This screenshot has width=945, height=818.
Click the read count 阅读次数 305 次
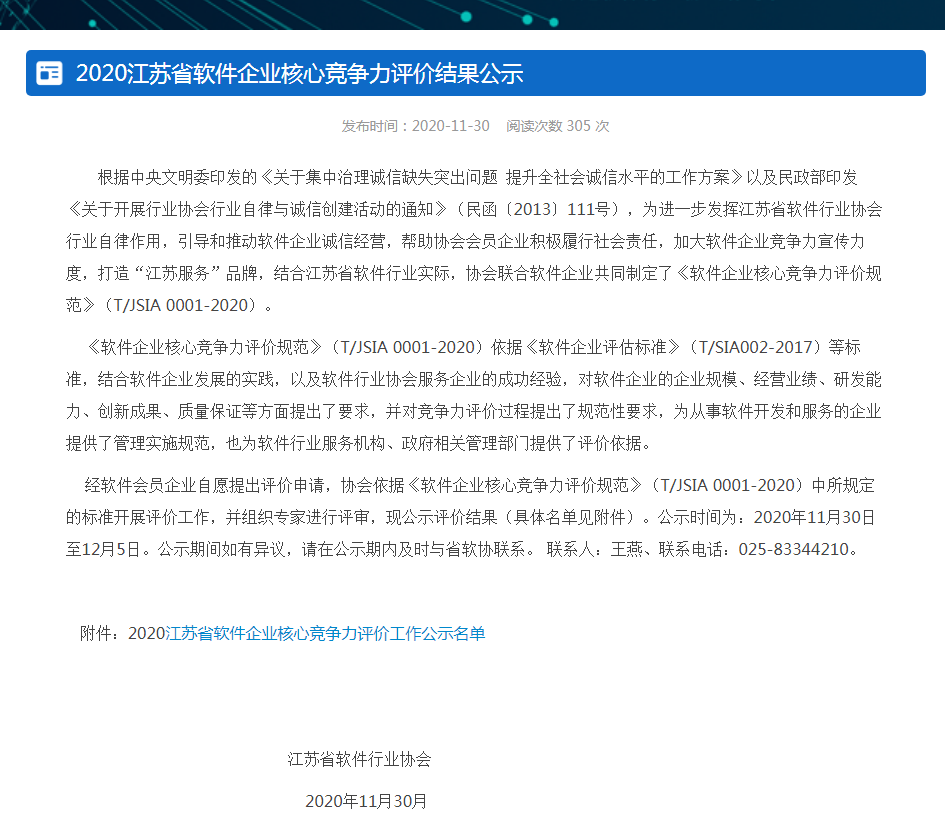tap(557, 126)
